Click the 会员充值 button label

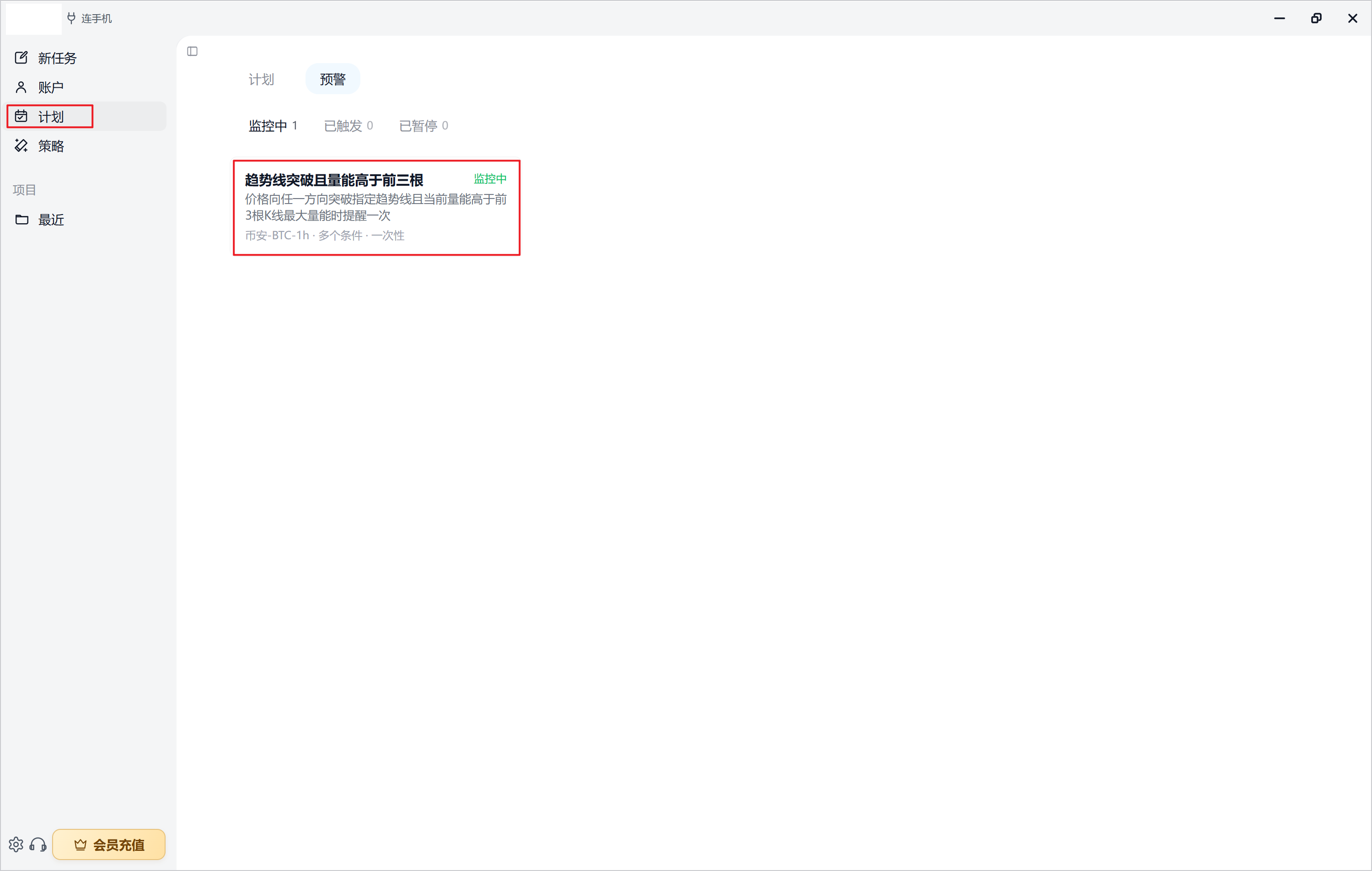pos(118,845)
